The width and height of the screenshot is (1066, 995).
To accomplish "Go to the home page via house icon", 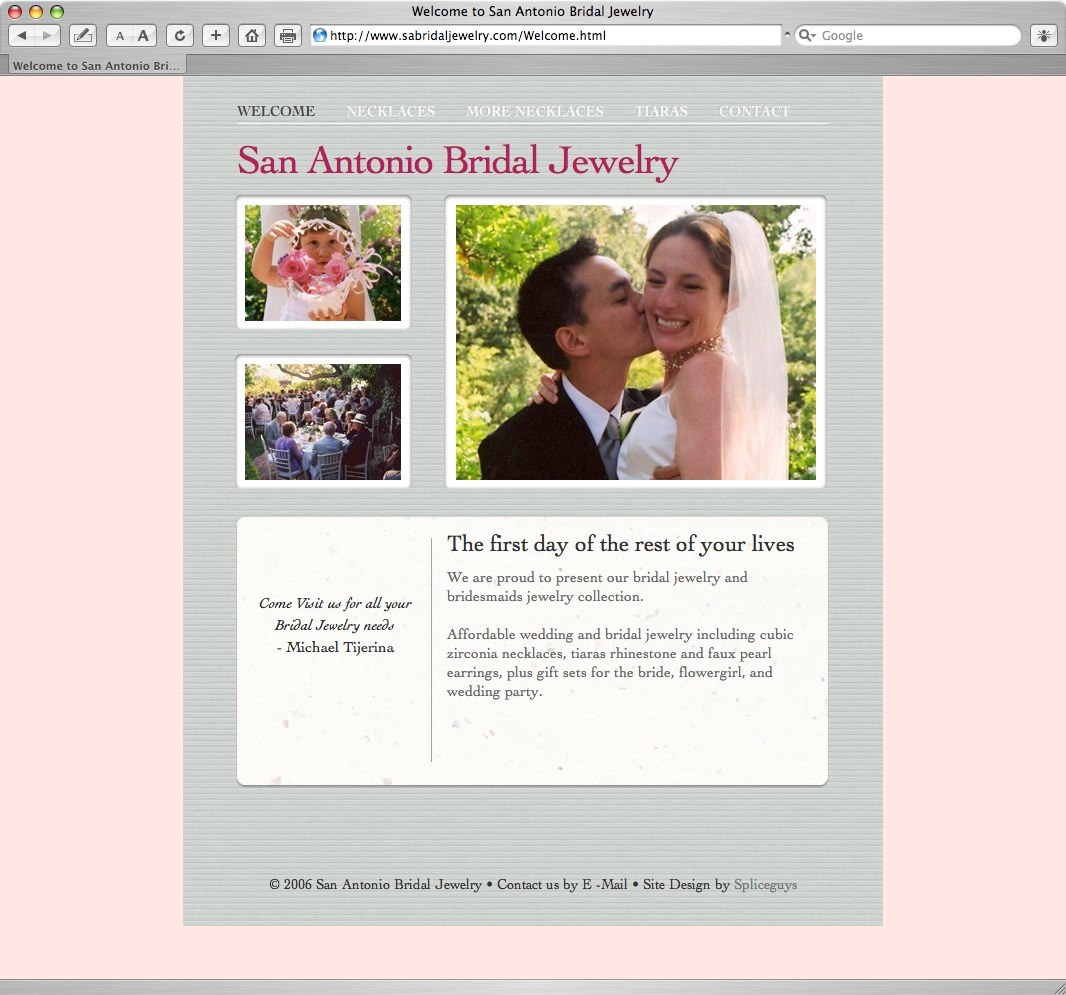I will pos(252,35).
